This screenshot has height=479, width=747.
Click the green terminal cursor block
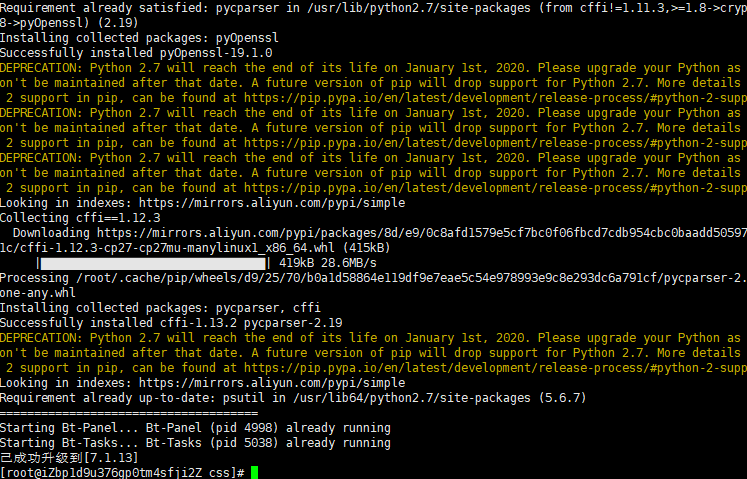tap(254, 472)
